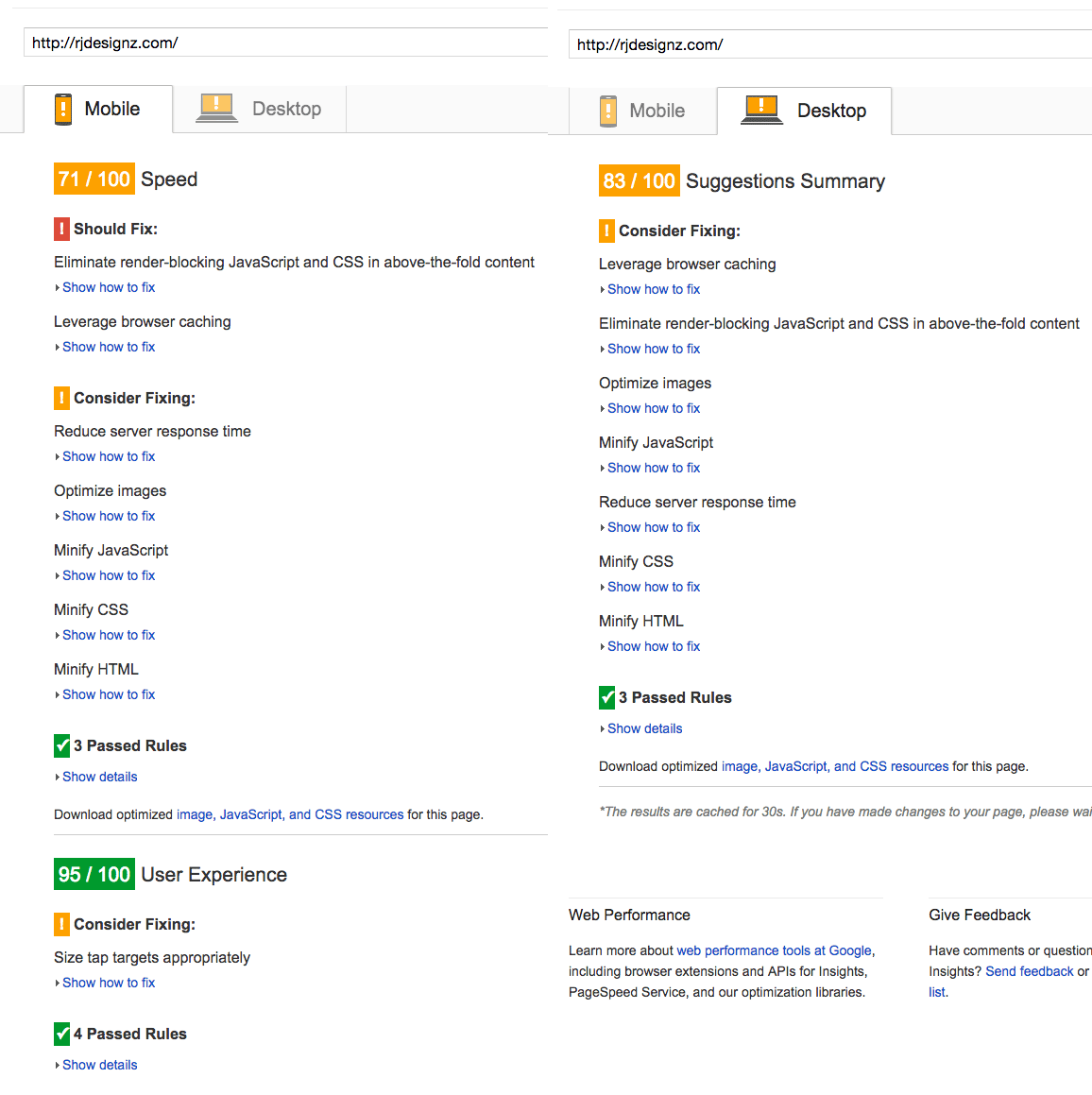Open web performance tools at Google link
Screen dimensions: 1092x1095
coord(775,950)
